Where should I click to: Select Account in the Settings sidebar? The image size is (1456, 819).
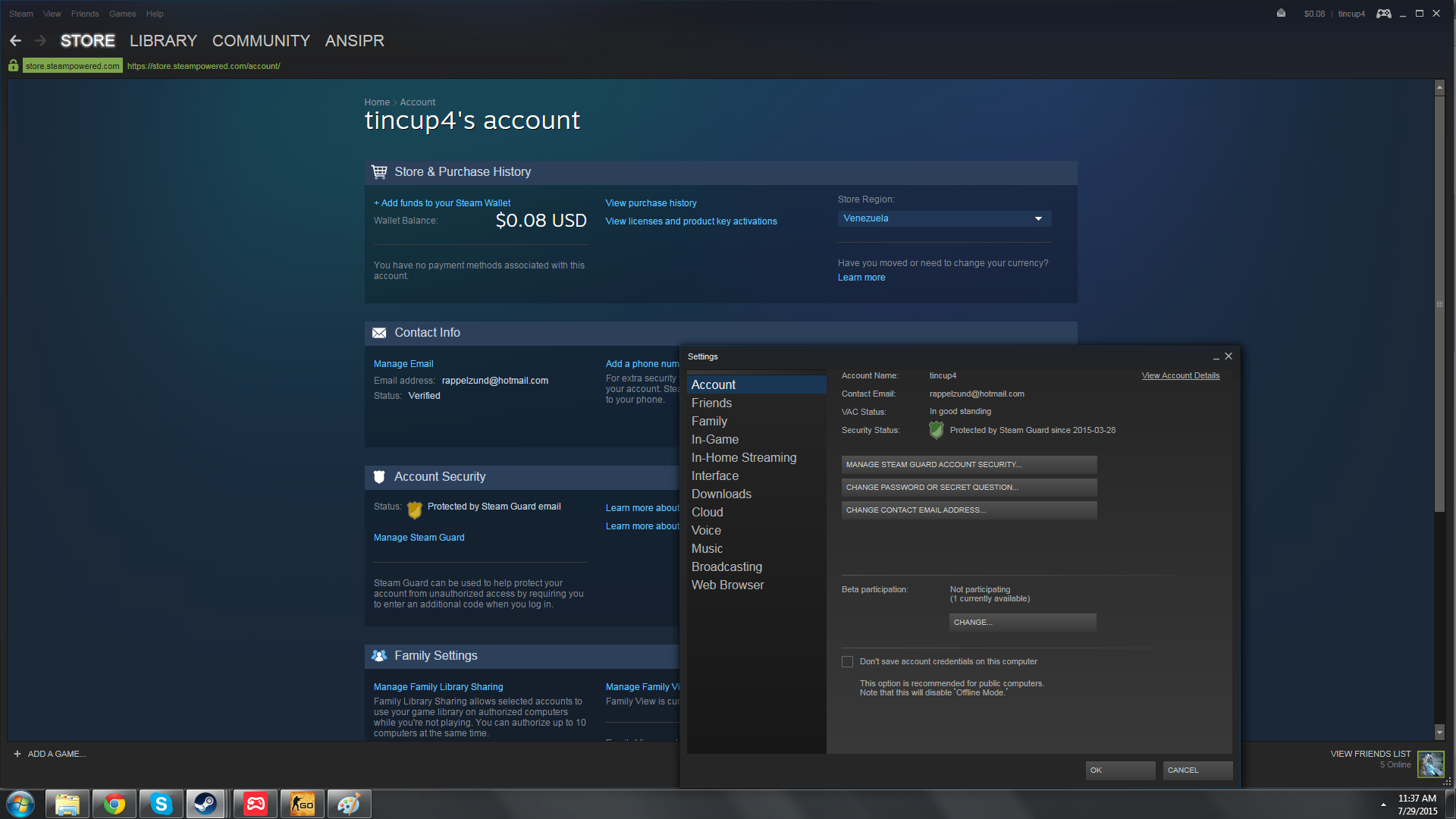[x=756, y=384]
